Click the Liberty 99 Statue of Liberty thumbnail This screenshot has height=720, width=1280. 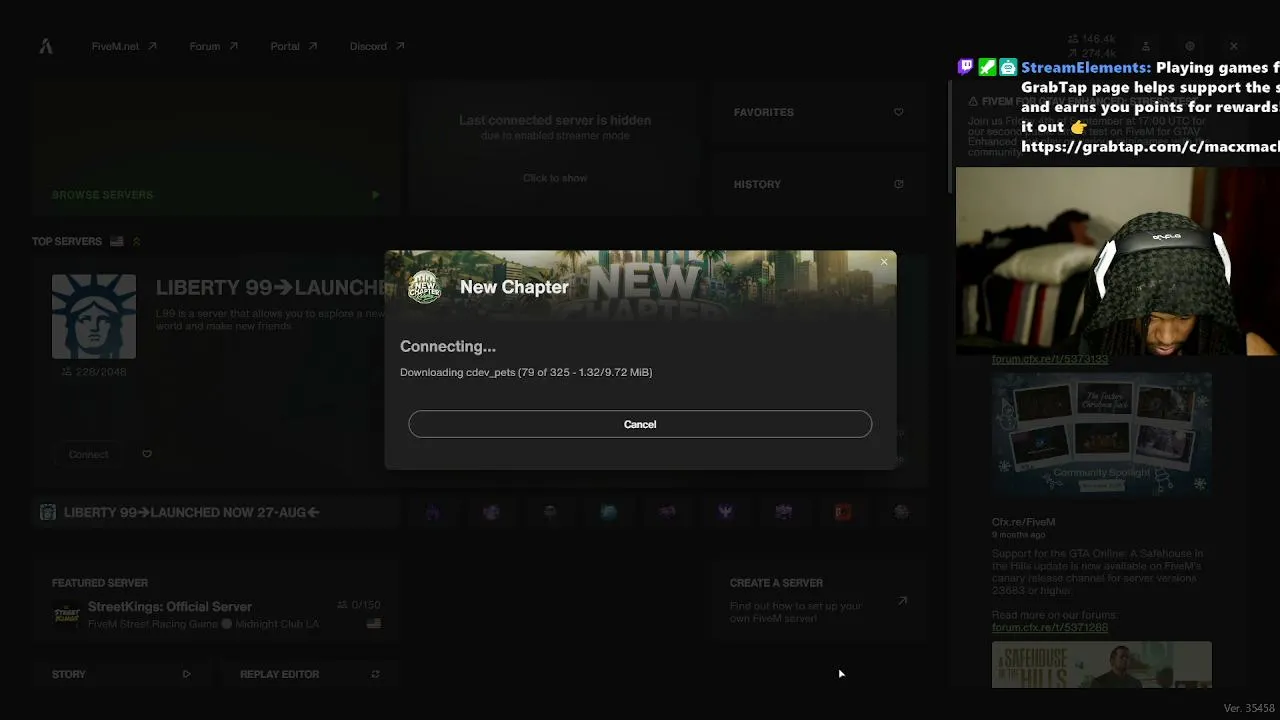click(x=94, y=316)
